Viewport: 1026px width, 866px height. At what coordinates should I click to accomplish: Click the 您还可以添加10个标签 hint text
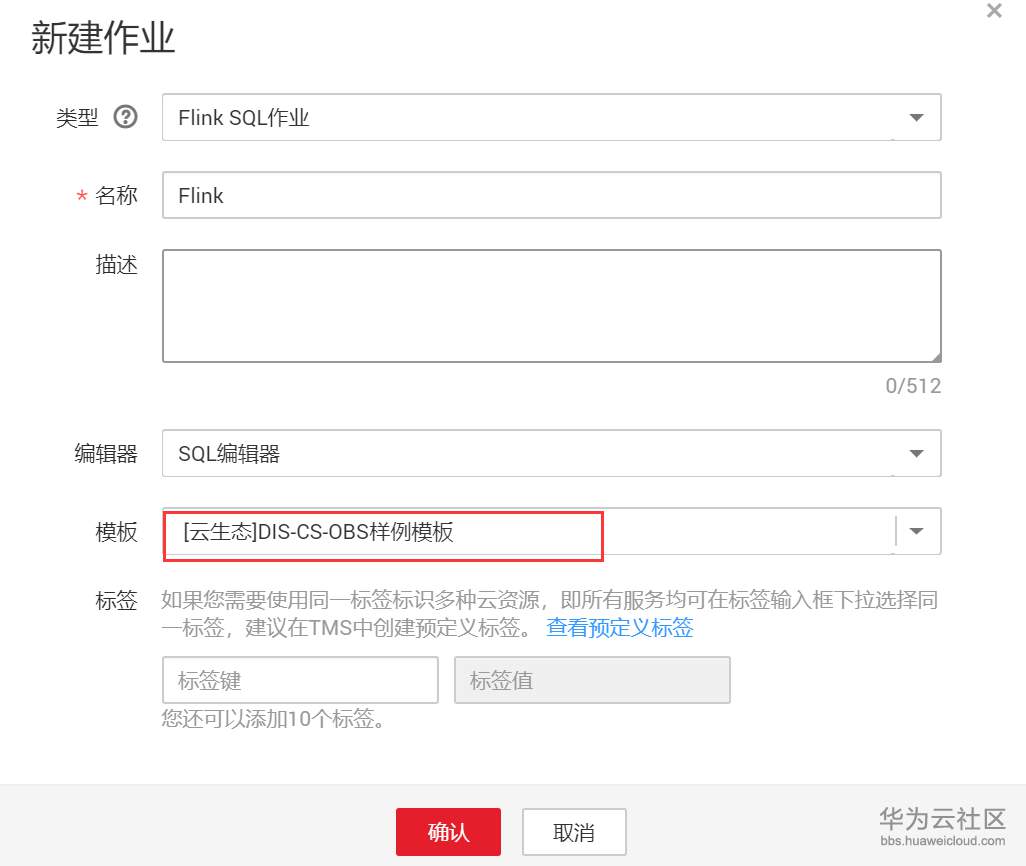click(273, 719)
